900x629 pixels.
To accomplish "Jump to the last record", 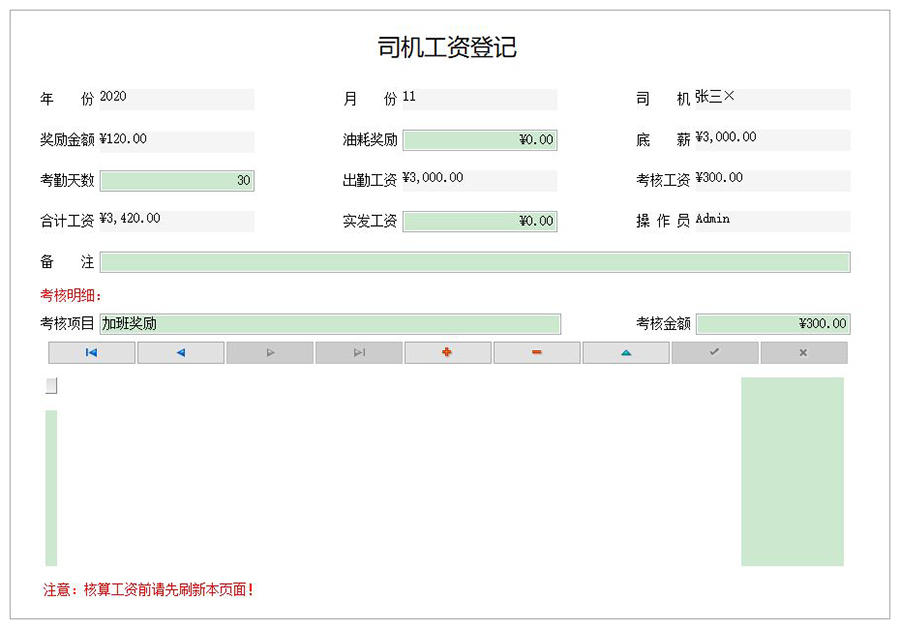I will 358,352.
